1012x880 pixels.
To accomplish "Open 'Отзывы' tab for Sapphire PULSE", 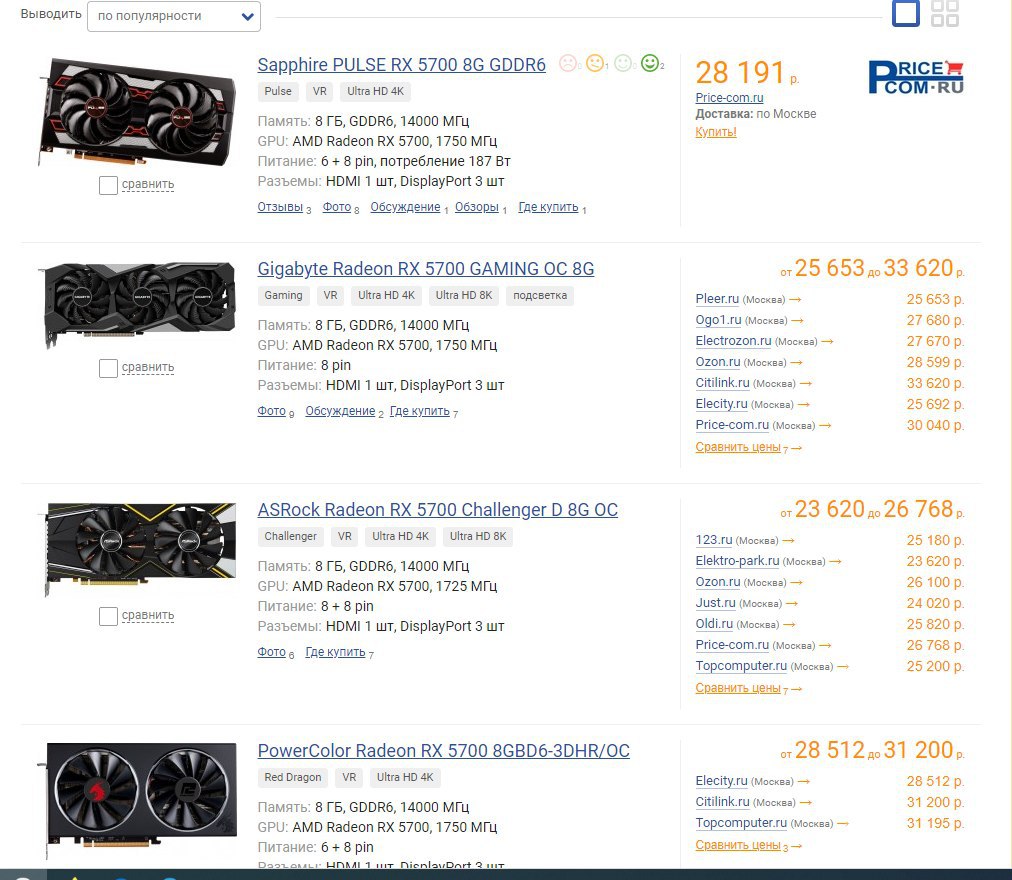I will (x=280, y=207).
